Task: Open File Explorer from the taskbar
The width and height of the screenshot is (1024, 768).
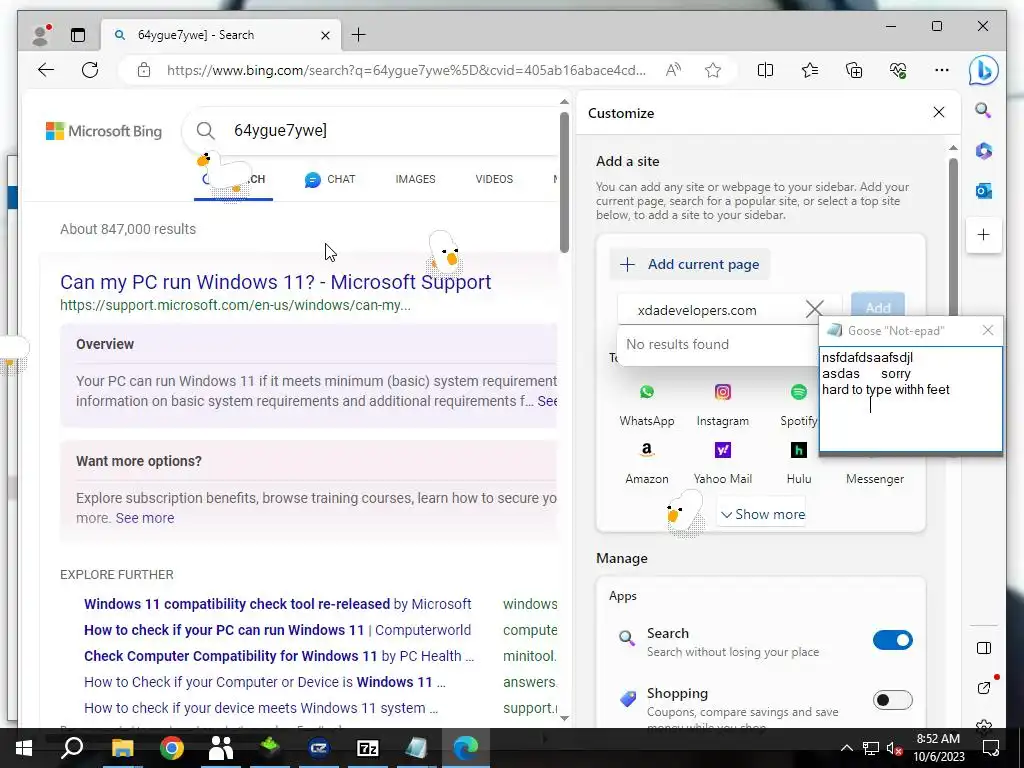Action: 122,747
